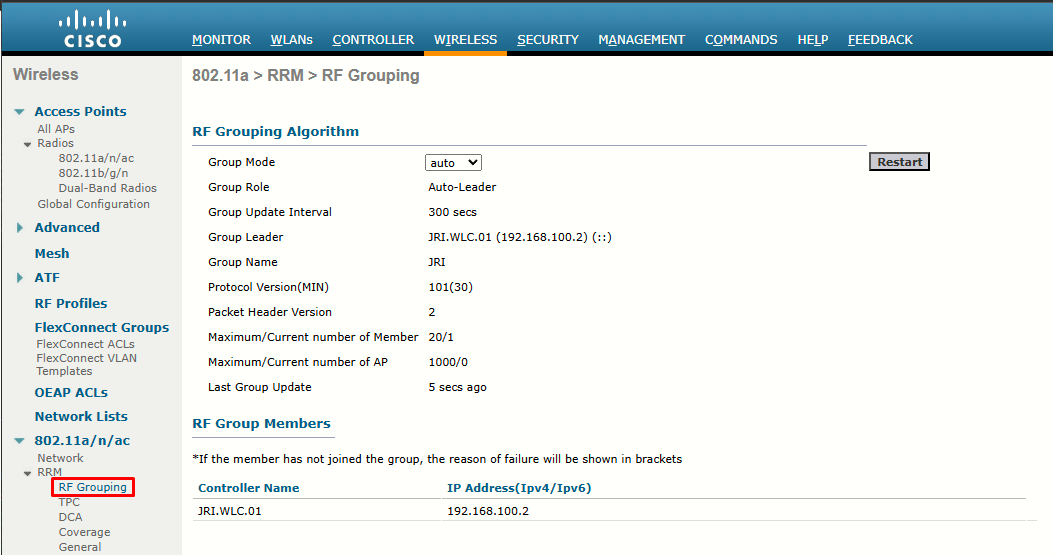Open Access Points in sidebar
Image resolution: width=1053 pixels, height=555 pixels.
(x=81, y=112)
